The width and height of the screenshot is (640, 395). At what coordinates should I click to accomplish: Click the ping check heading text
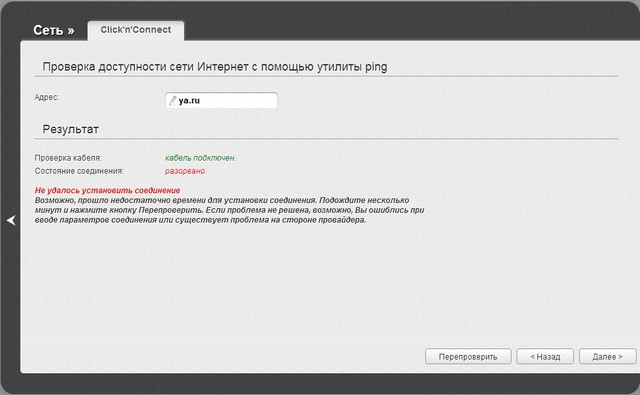[215, 67]
